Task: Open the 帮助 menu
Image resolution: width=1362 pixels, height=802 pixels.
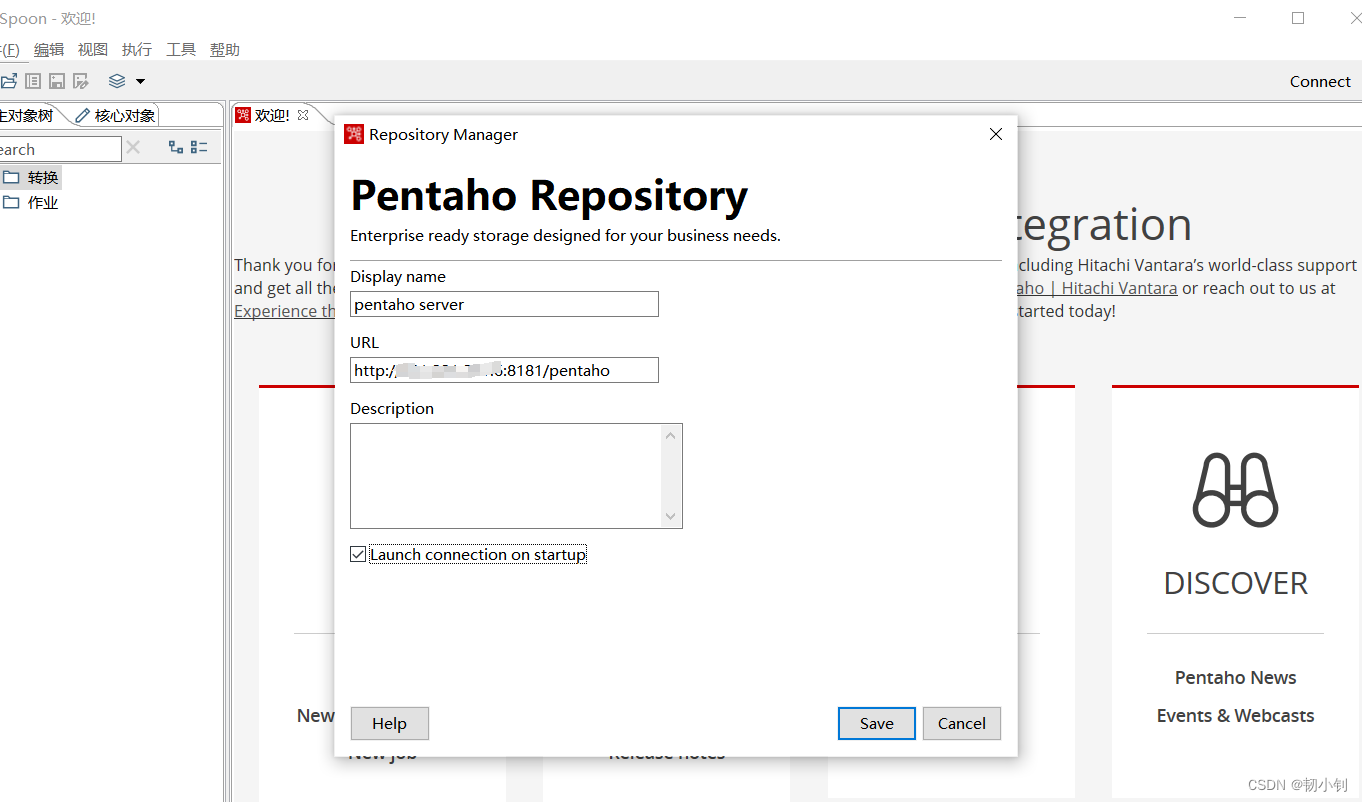Action: coord(225,49)
